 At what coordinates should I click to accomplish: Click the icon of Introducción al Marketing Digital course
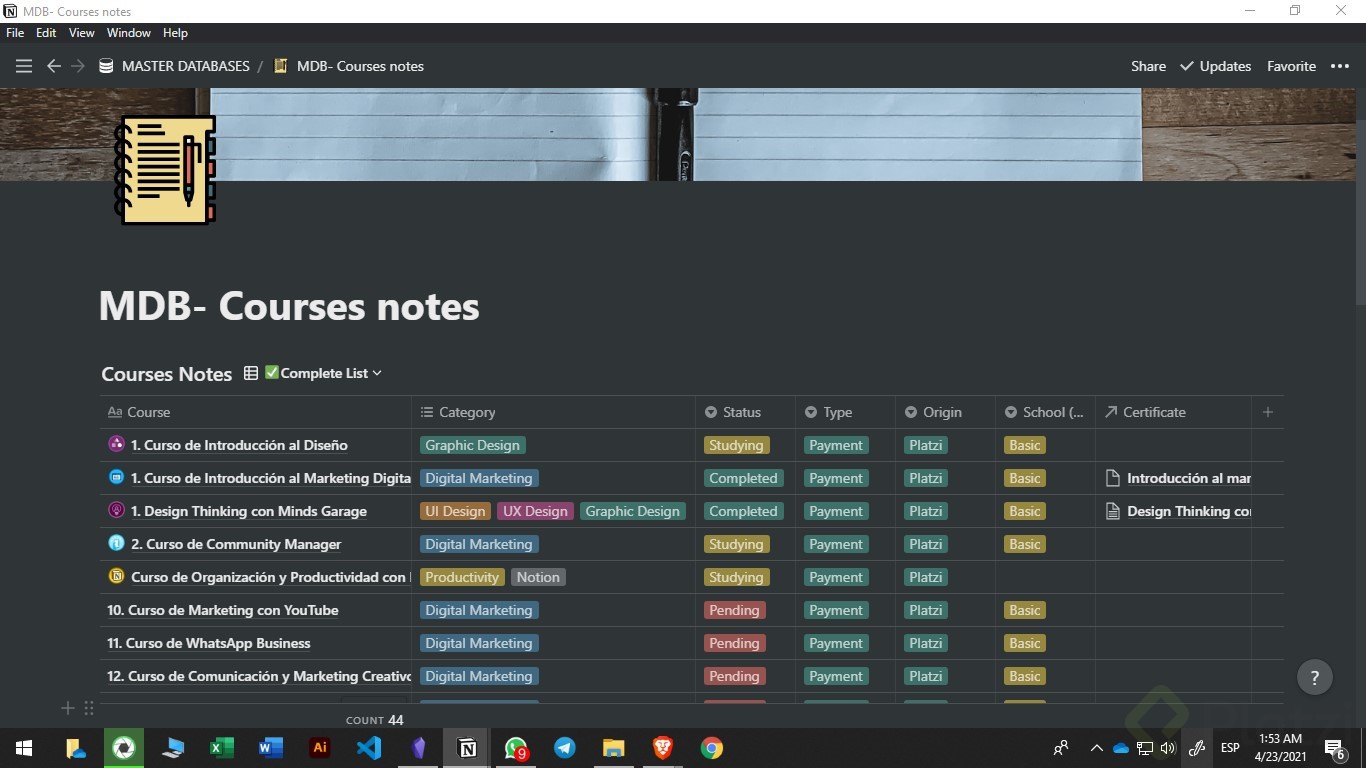(x=116, y=477)
